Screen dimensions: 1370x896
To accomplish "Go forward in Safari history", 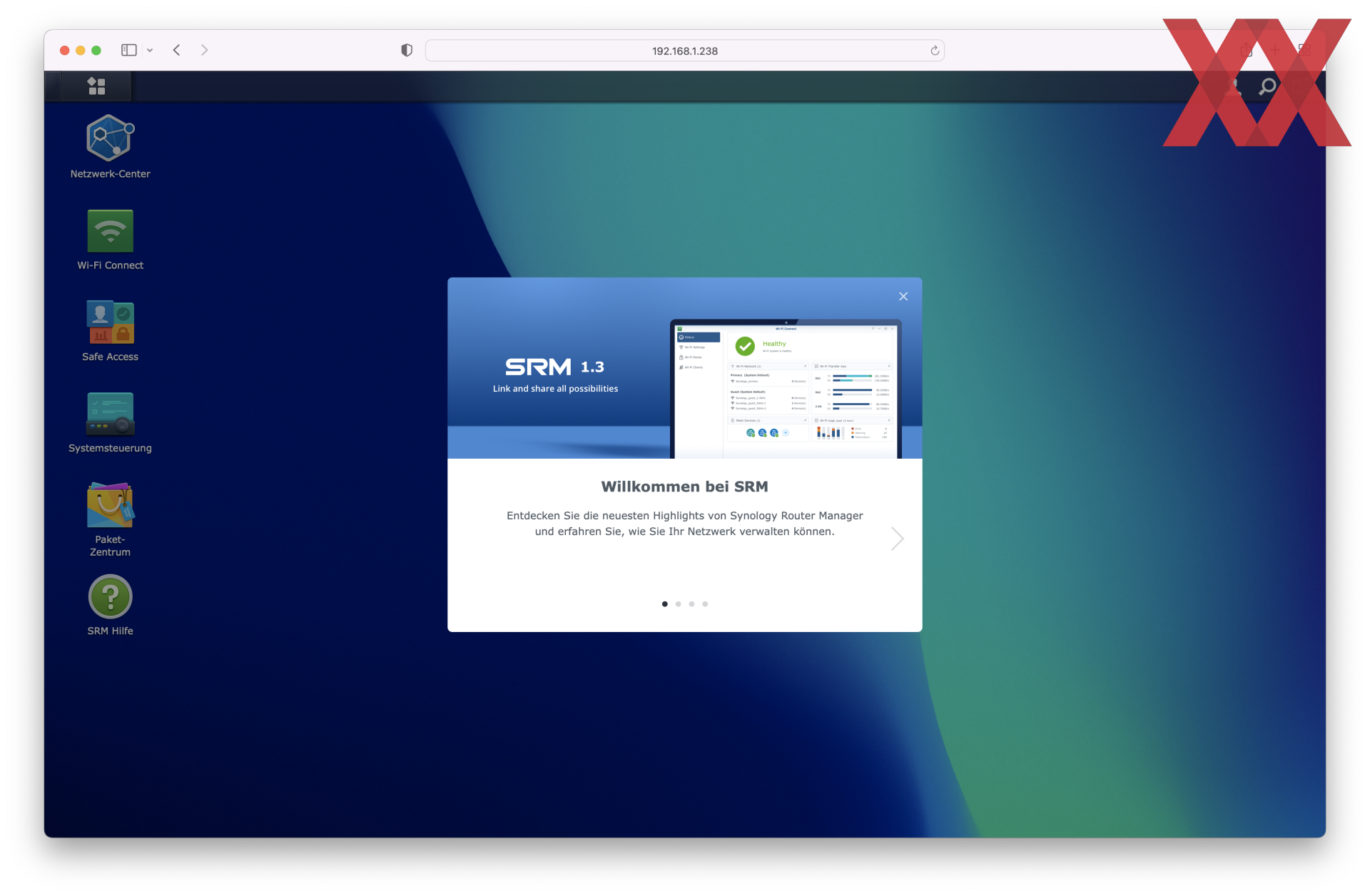I will point(204,50).
